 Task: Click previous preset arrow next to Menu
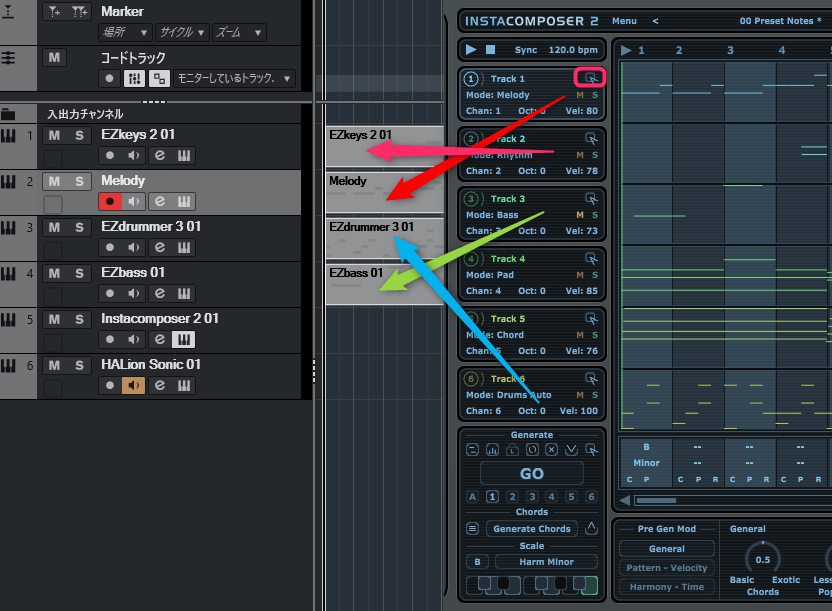pyautogui.click(x=655, y=21)
